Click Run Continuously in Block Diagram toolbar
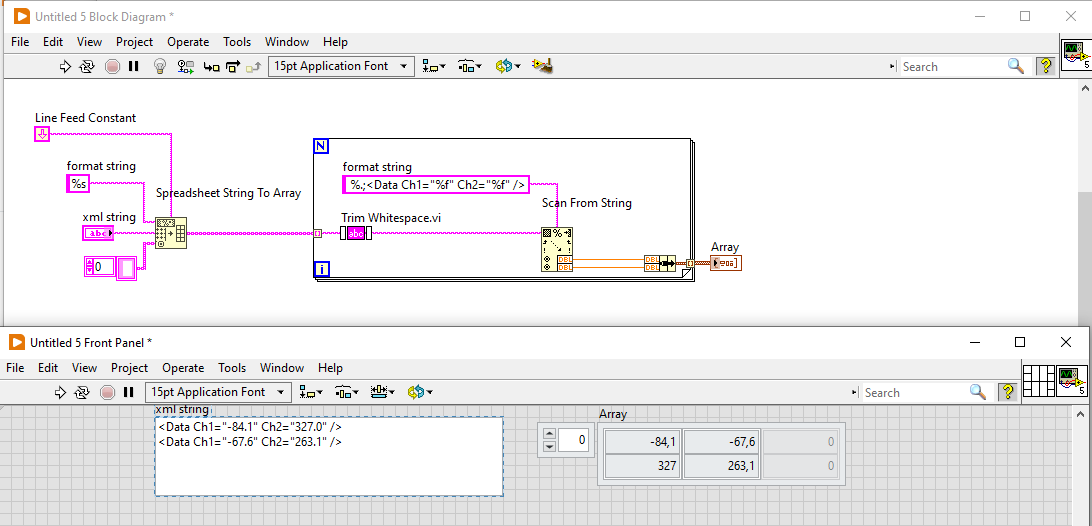 [x=87, y=67]
